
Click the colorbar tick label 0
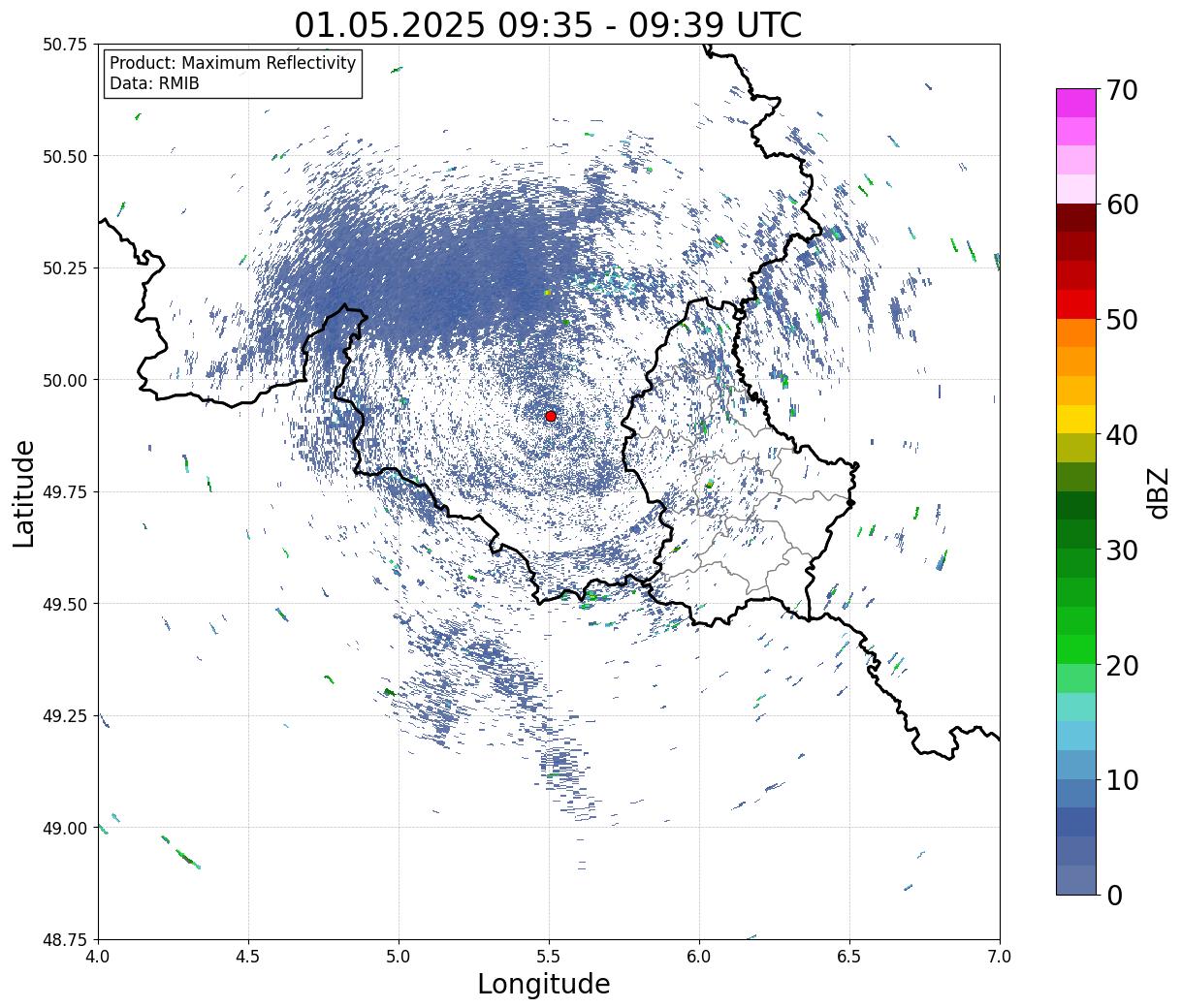(1114, 895)
